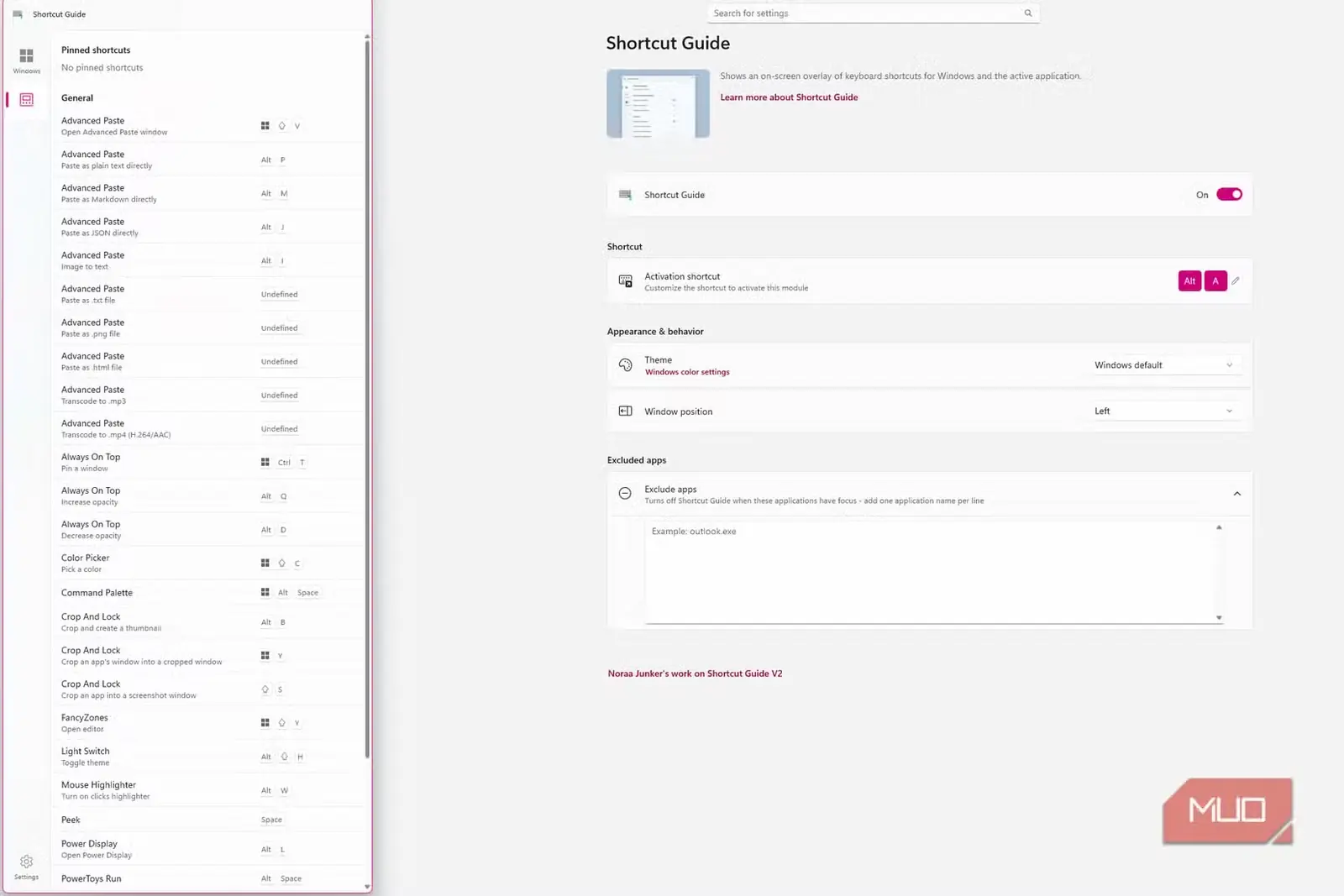Click Windows key icon in Always On Top Pin row
Viewport: 1344px width, 896px height.
[265, 462]
